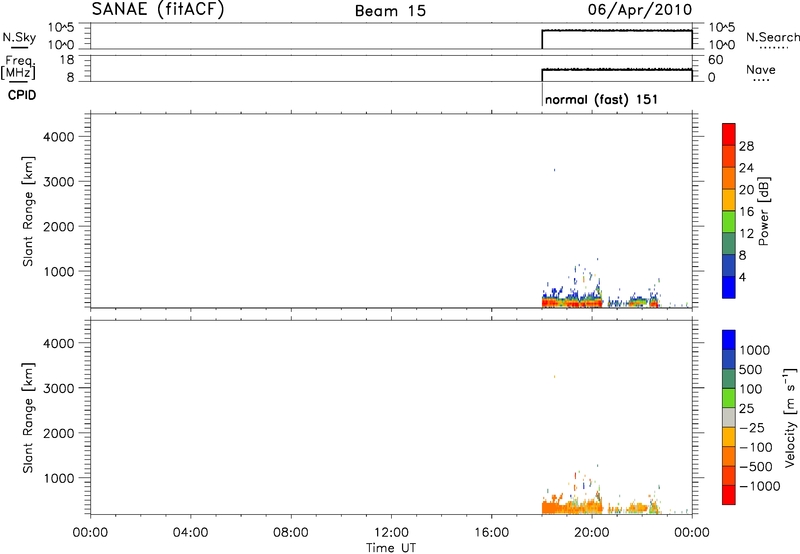This screenshot has width=800, height=554.
Task: Click the 'Nave' legend label
Action: [x=761, y=70]
